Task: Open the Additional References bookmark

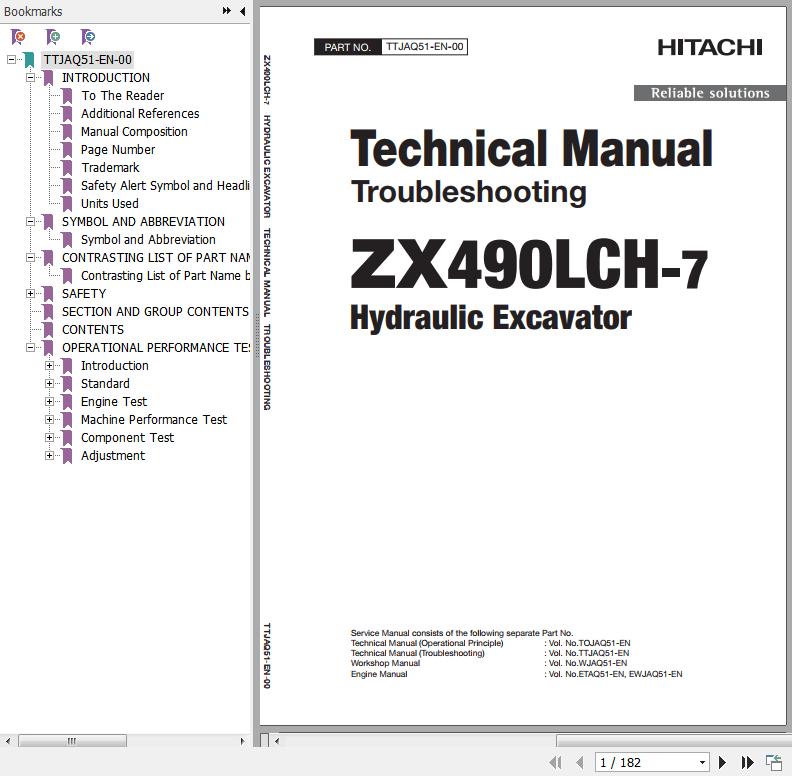Action: coord(140,114)
